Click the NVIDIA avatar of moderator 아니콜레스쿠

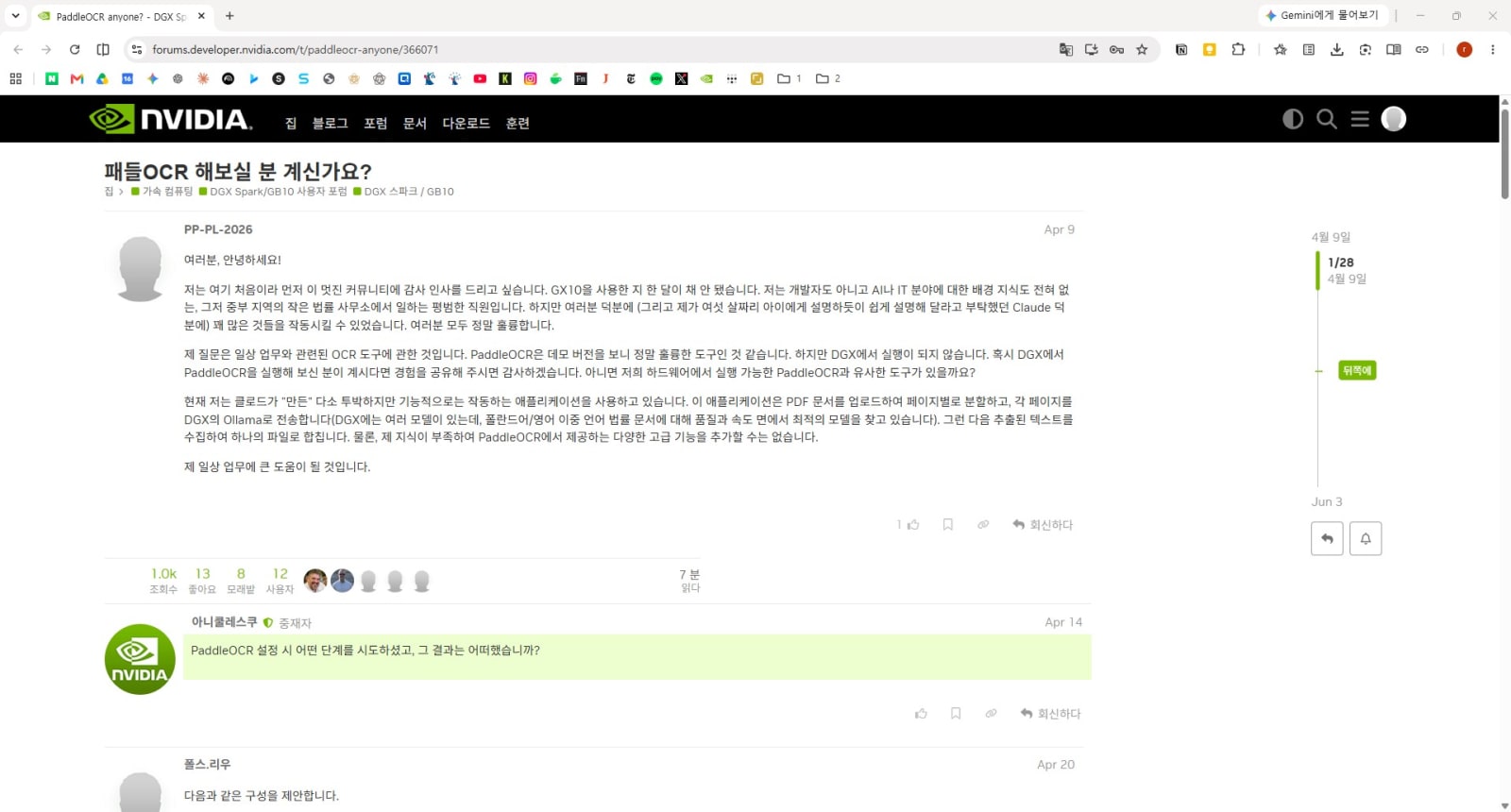[140, 659]
